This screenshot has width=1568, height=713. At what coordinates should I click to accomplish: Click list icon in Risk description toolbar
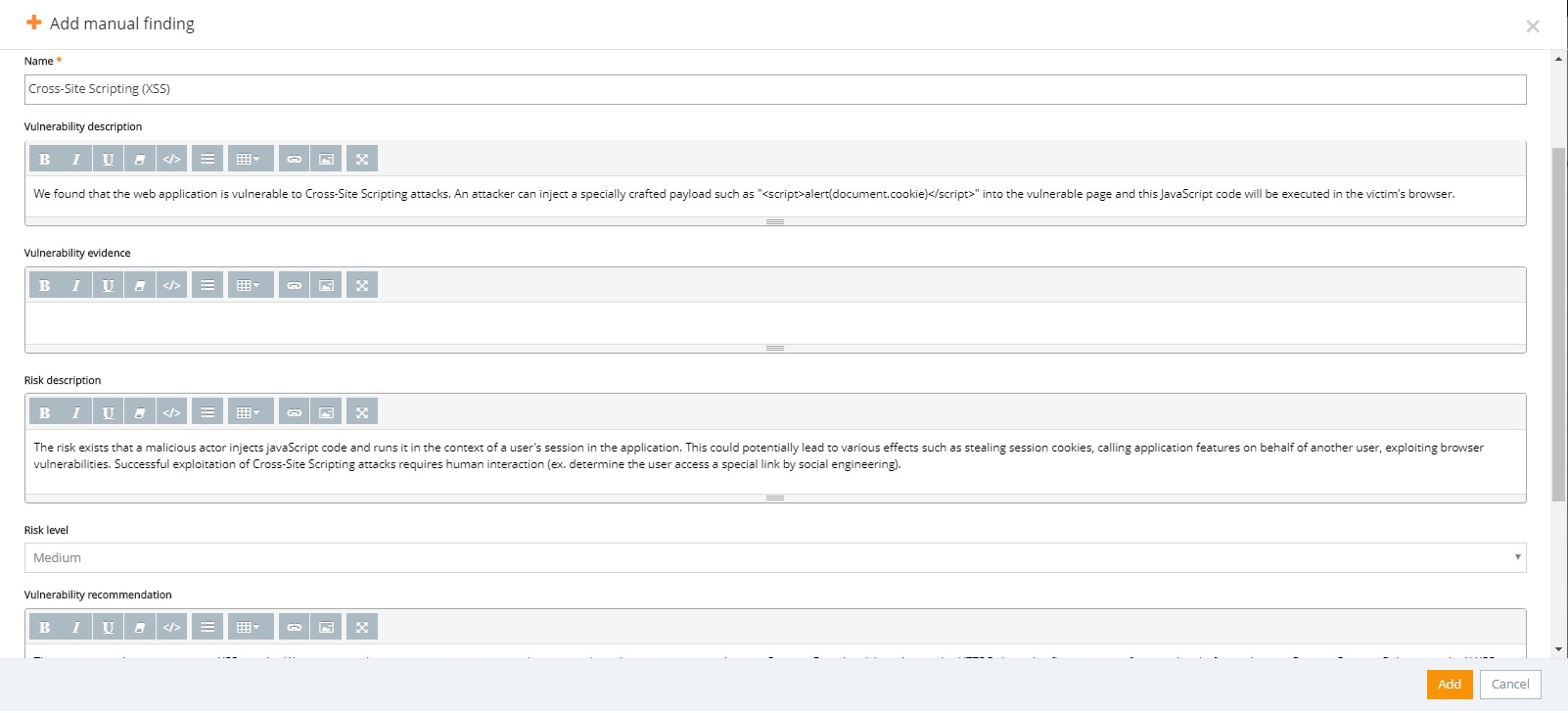coord(208,412)
